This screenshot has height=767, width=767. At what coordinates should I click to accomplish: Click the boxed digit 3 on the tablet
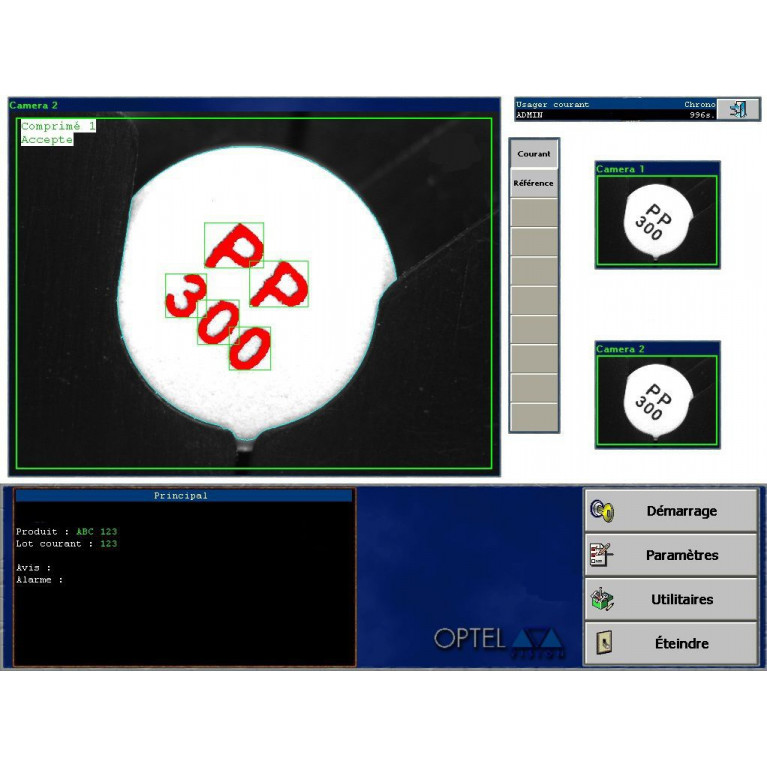[x=185, y=295]
